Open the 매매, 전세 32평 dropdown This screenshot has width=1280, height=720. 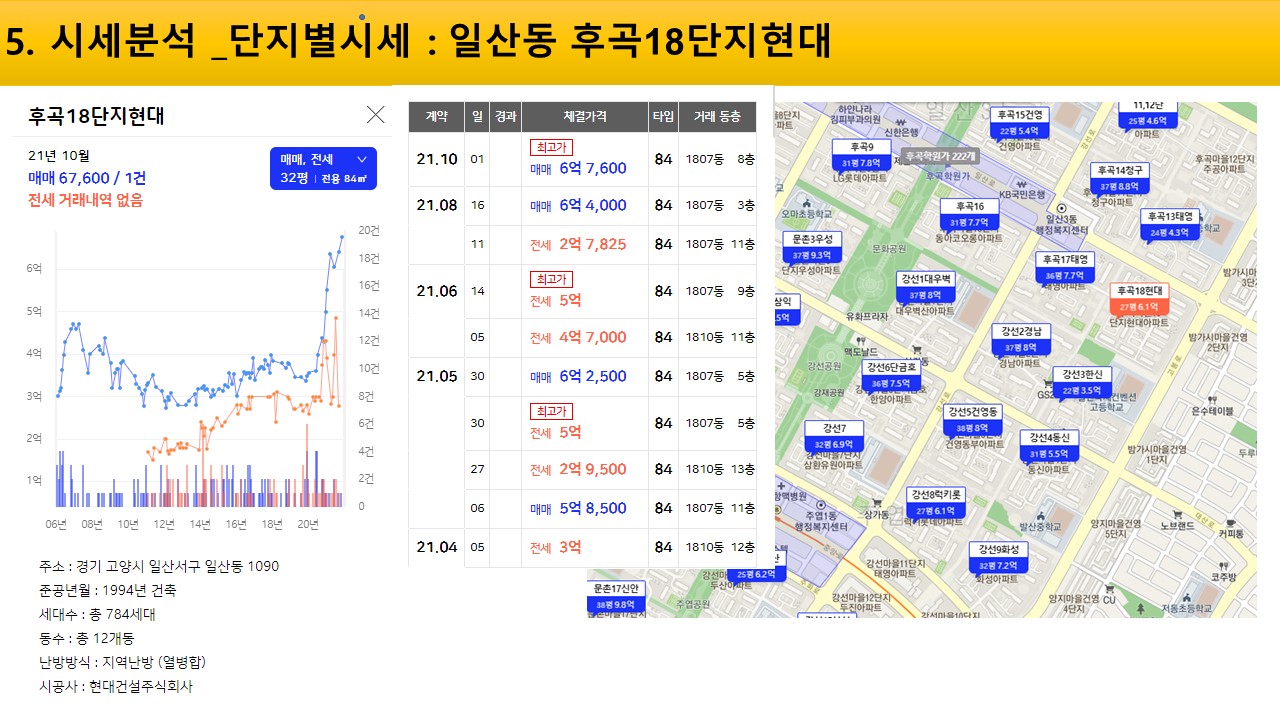323,169
